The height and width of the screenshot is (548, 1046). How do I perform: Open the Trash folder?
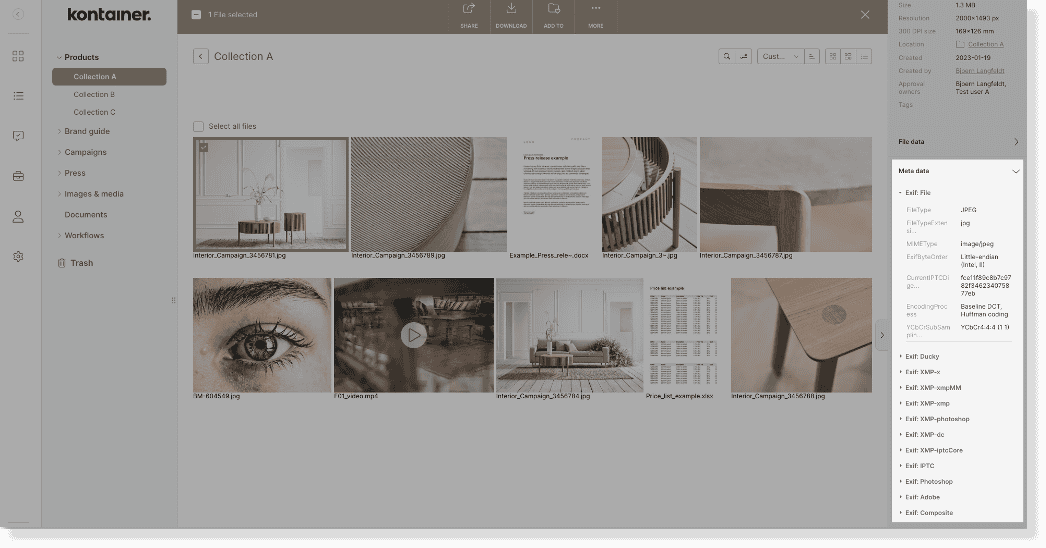(x=81, y=263)
